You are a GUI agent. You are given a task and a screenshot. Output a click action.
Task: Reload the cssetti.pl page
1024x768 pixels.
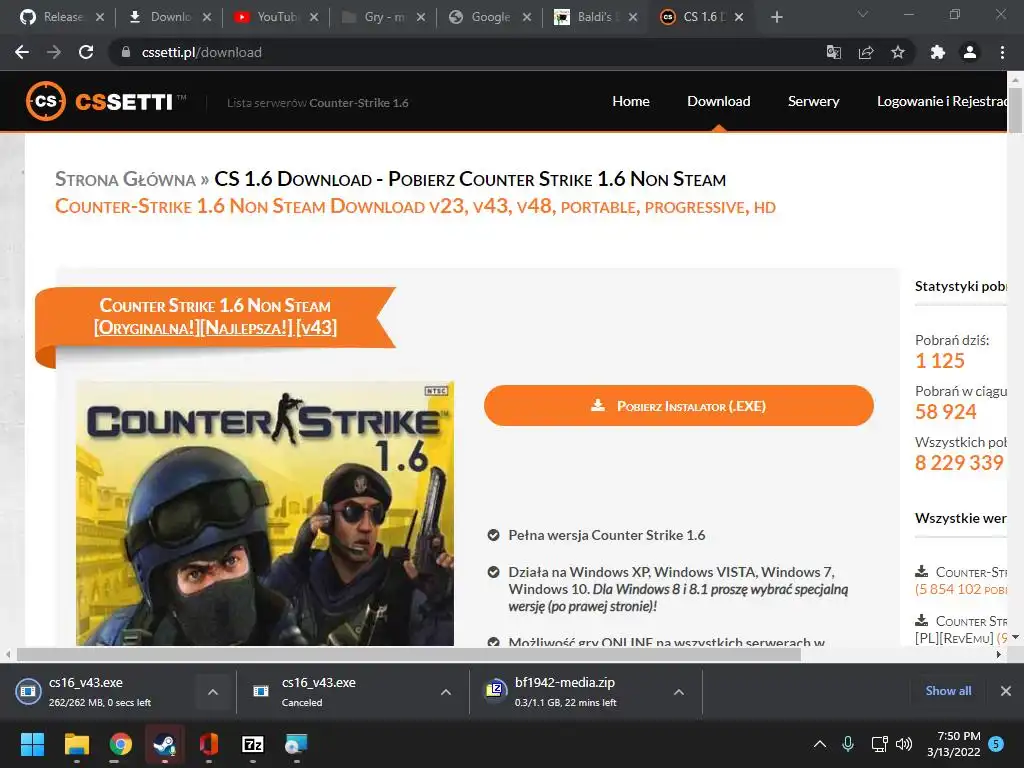tap(86, 52)
